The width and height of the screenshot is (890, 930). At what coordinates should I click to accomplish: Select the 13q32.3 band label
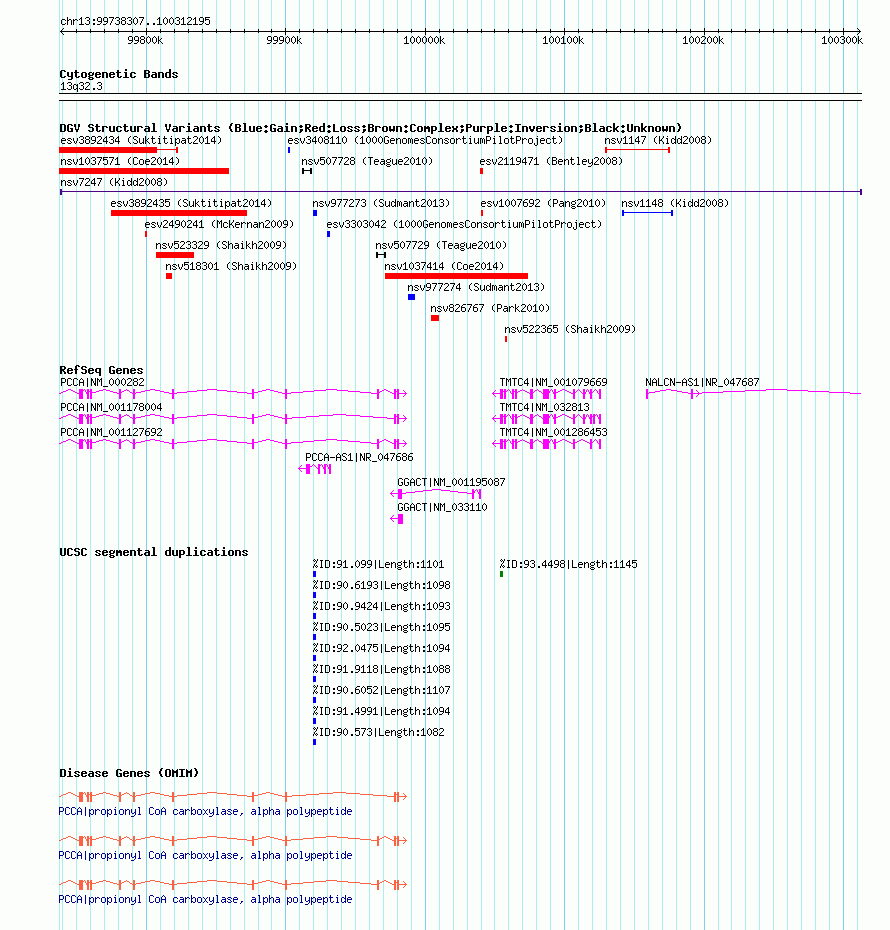point(81,87)
